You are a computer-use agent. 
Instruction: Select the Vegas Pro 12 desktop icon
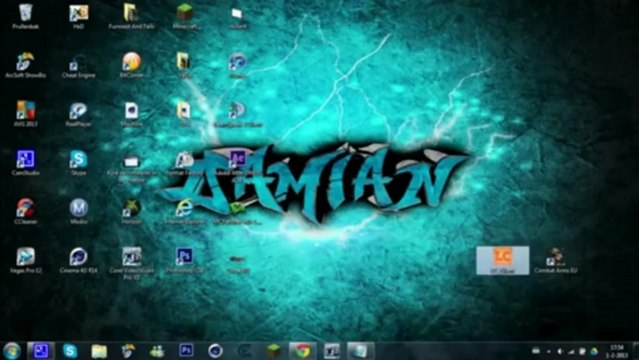click(25, 260)
